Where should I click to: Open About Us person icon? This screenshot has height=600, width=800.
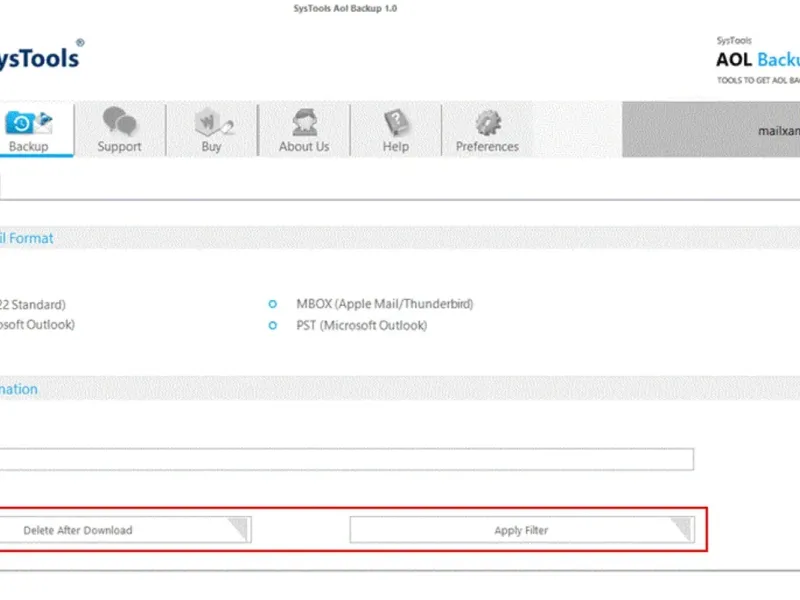pyautogui.click(x=304, y=122)
